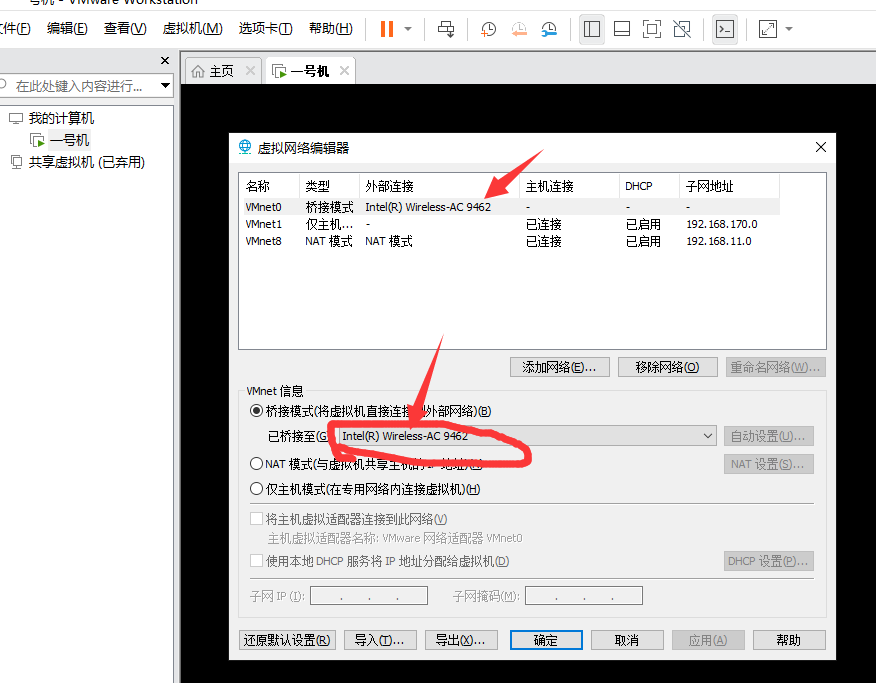Viewport: 876px width, 683px height.
Task: Toggle 使用本地 DHCP 服务 checkbox
Action: (x=256, y=560)
